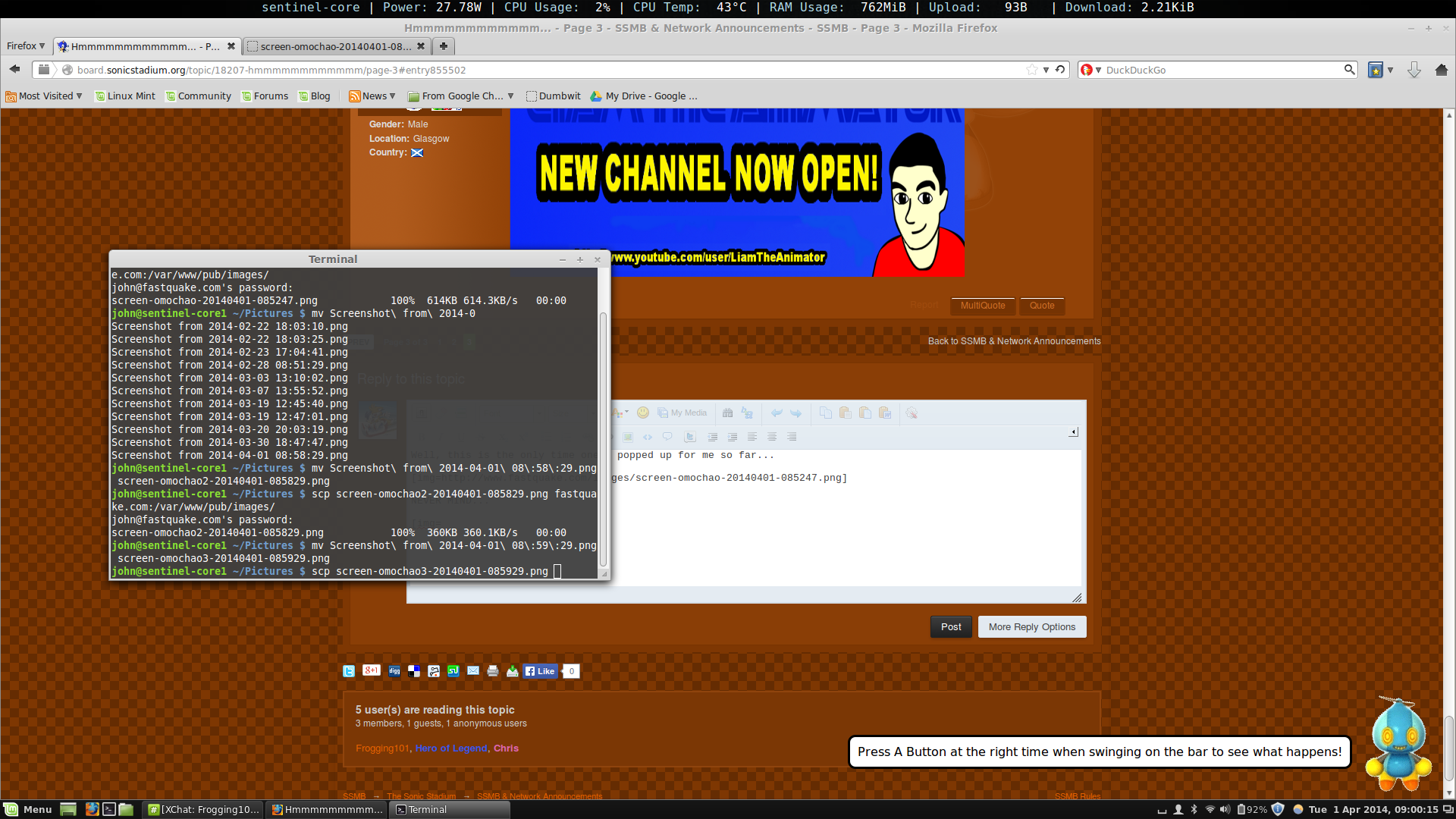Open Dumbwit bookmark

[554, 96]
